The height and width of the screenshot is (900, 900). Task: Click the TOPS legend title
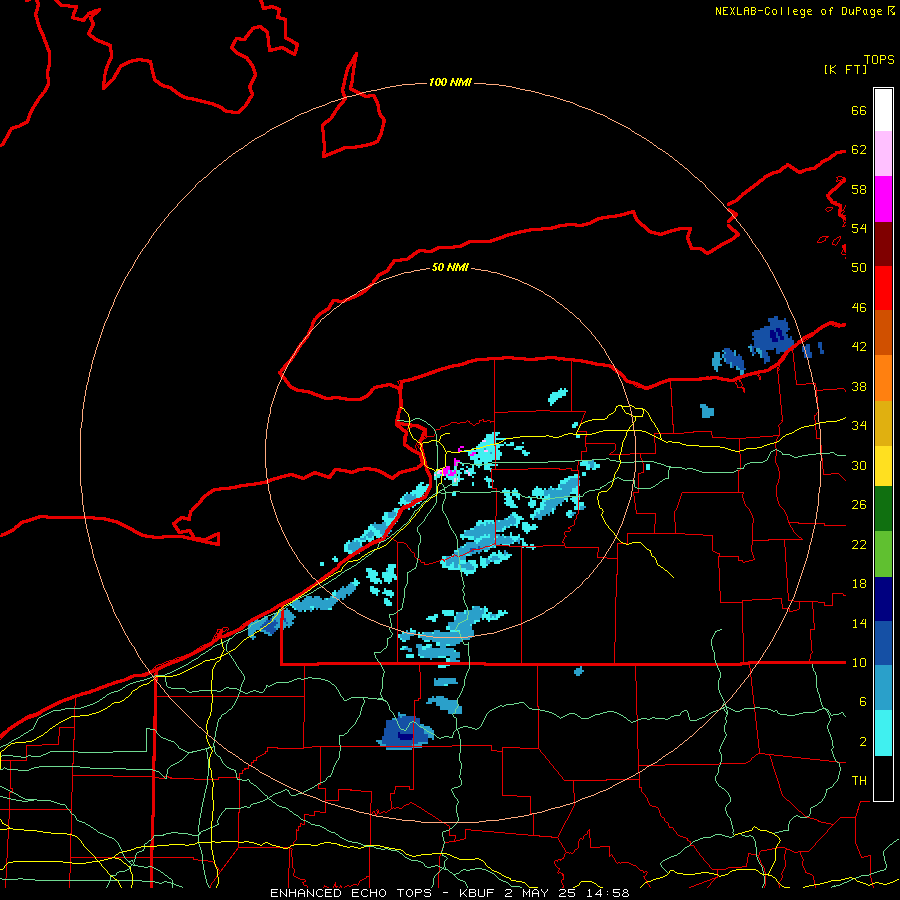click(879, 60)
